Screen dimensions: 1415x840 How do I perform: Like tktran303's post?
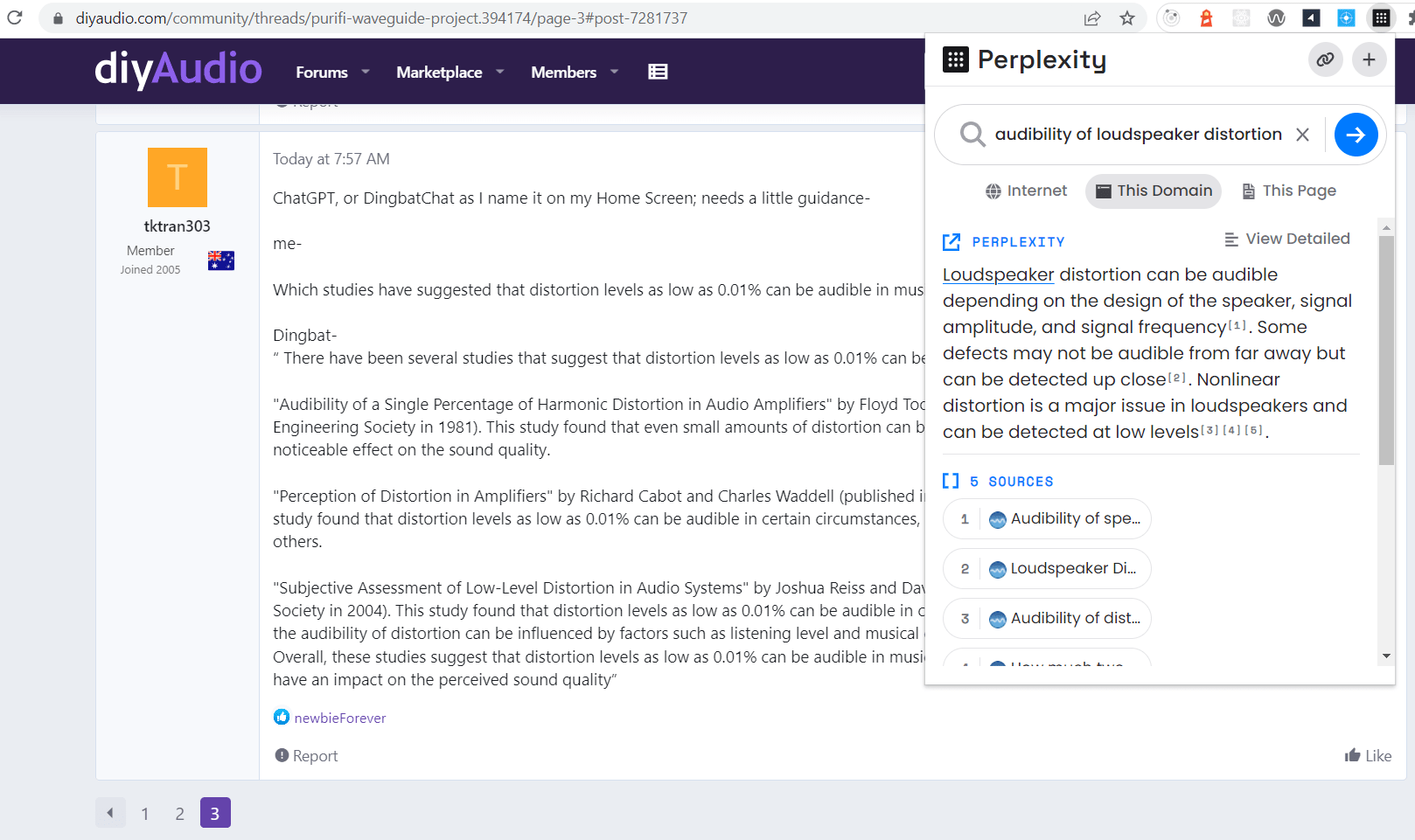coord(1368,755)
